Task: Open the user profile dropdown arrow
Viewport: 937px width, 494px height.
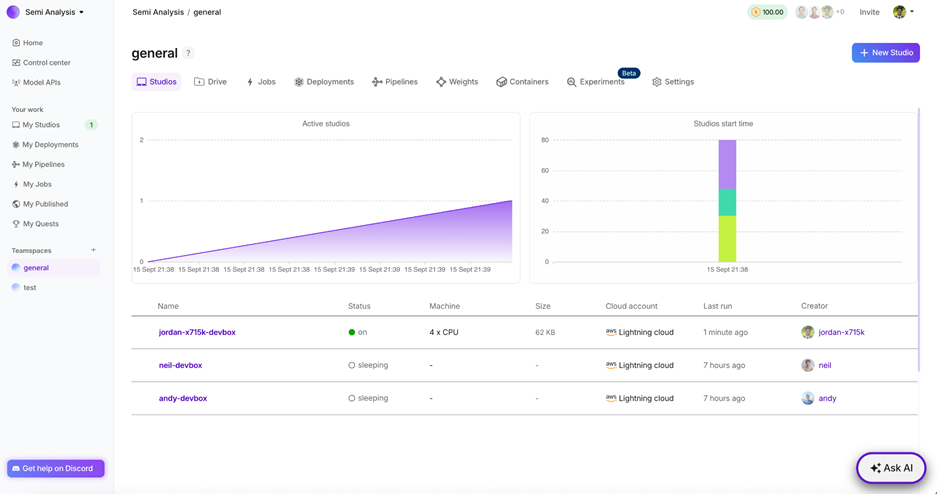Action: coord(912,12)
